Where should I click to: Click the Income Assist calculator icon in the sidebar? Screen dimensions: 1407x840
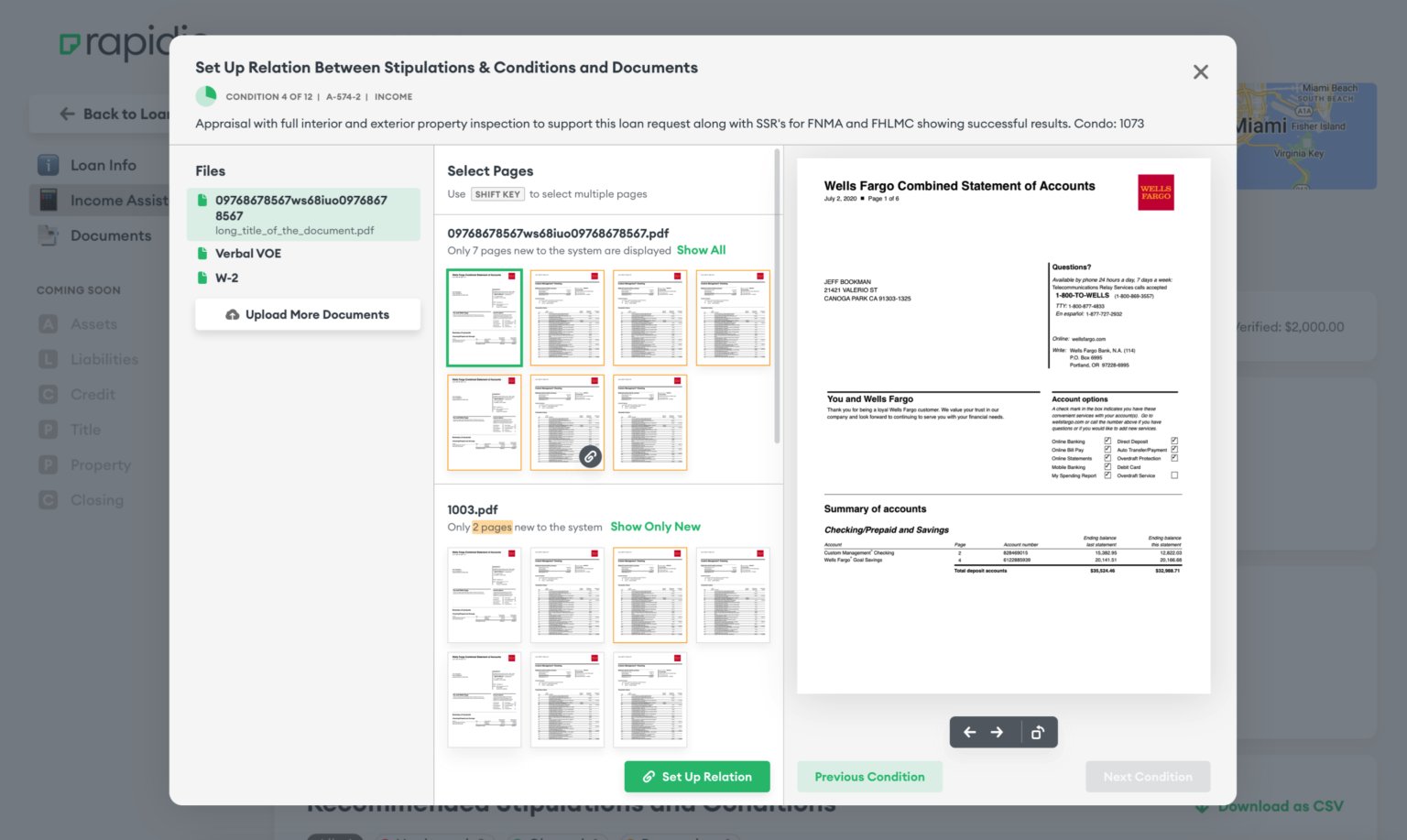click(49, 200)
